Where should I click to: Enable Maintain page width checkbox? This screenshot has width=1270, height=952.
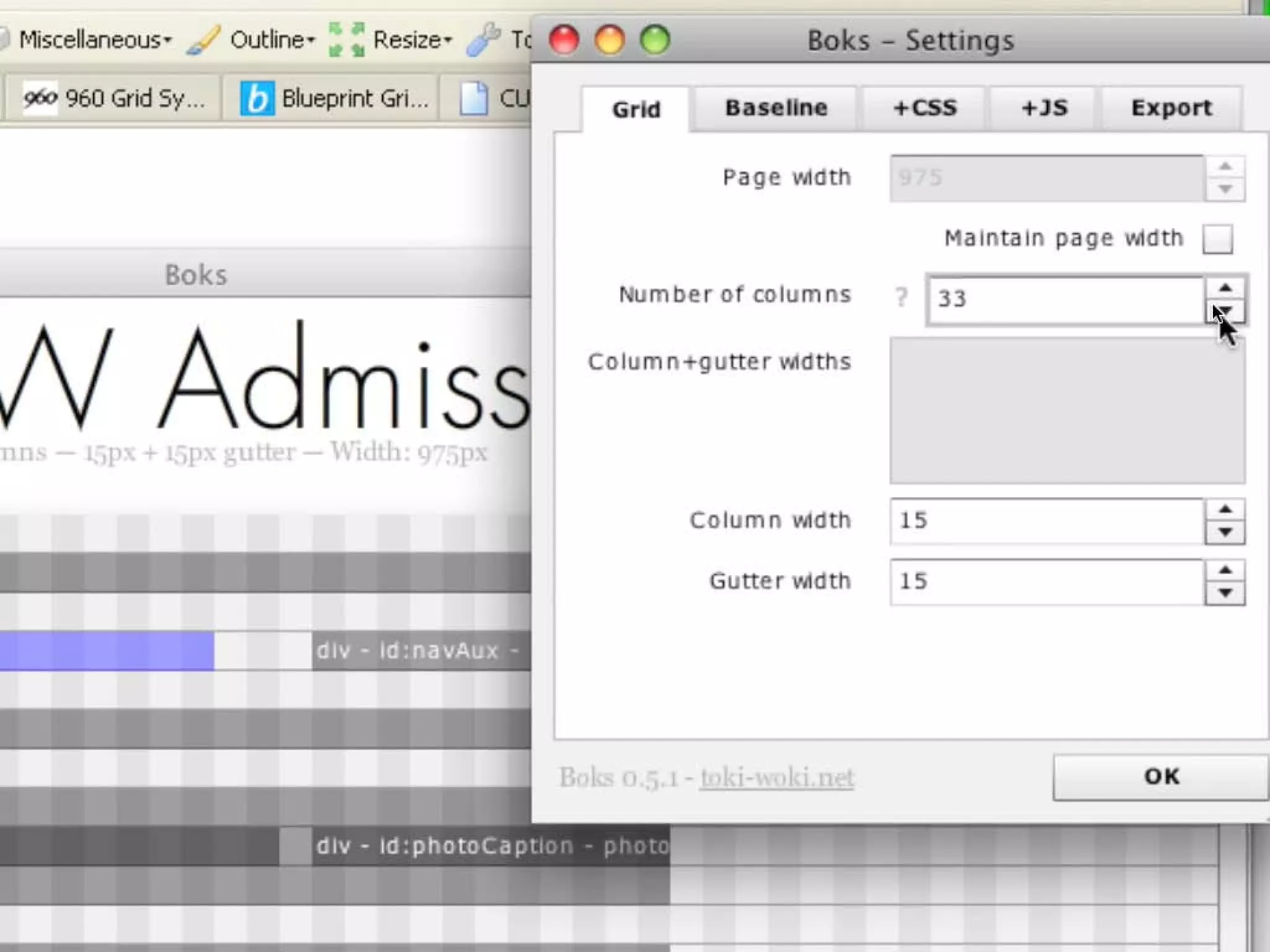pyautogui.click(x=1217, y=239)
